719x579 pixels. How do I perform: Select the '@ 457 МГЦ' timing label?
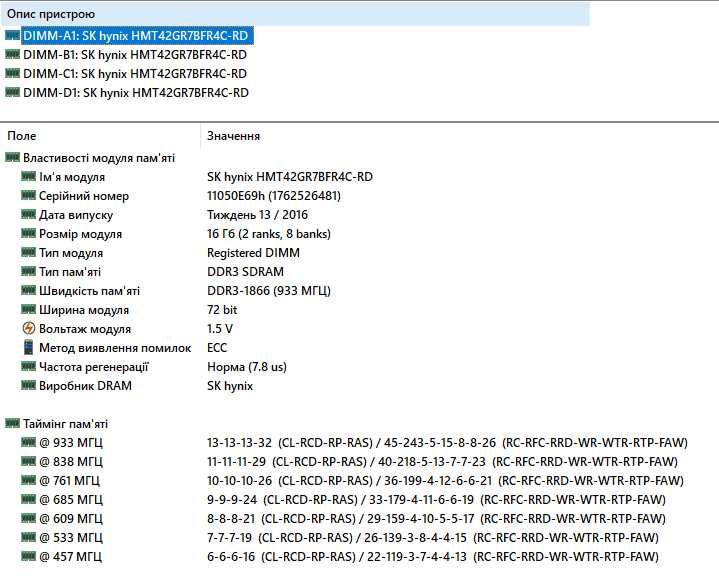(x=71, y=557)
